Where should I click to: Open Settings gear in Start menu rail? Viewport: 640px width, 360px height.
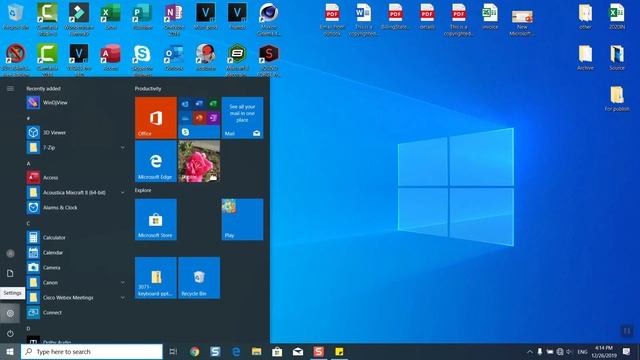[x=10, y=313]
